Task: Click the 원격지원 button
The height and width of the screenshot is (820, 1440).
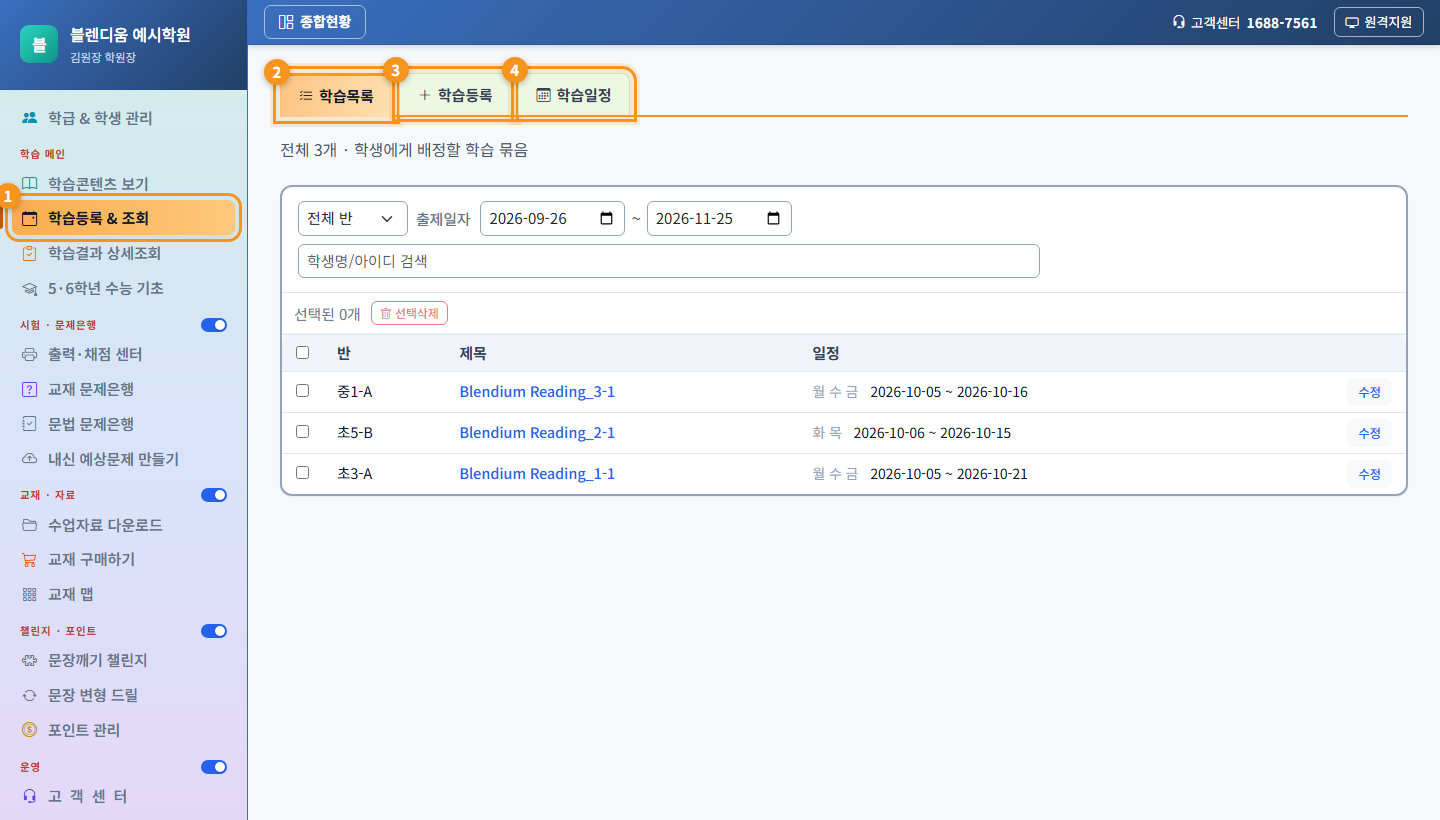Action: click(1379, 22)
